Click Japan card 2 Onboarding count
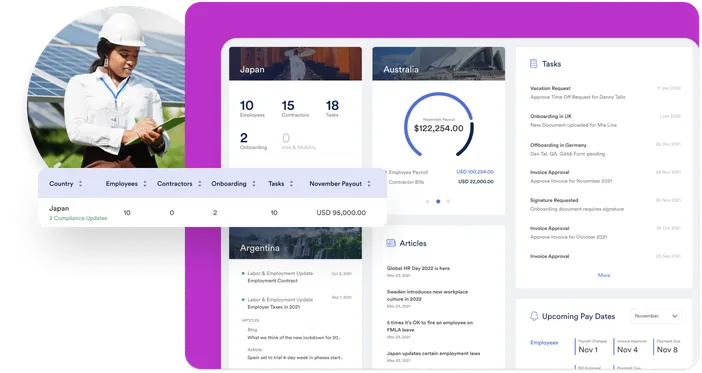This screenshot has height=373, width=702. [x=253, y=141]
